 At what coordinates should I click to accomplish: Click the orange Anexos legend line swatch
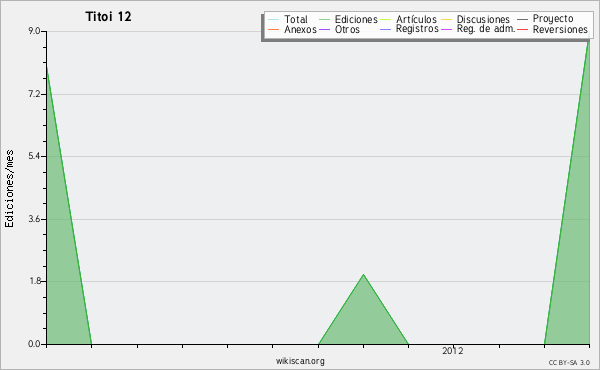[274, 29]
